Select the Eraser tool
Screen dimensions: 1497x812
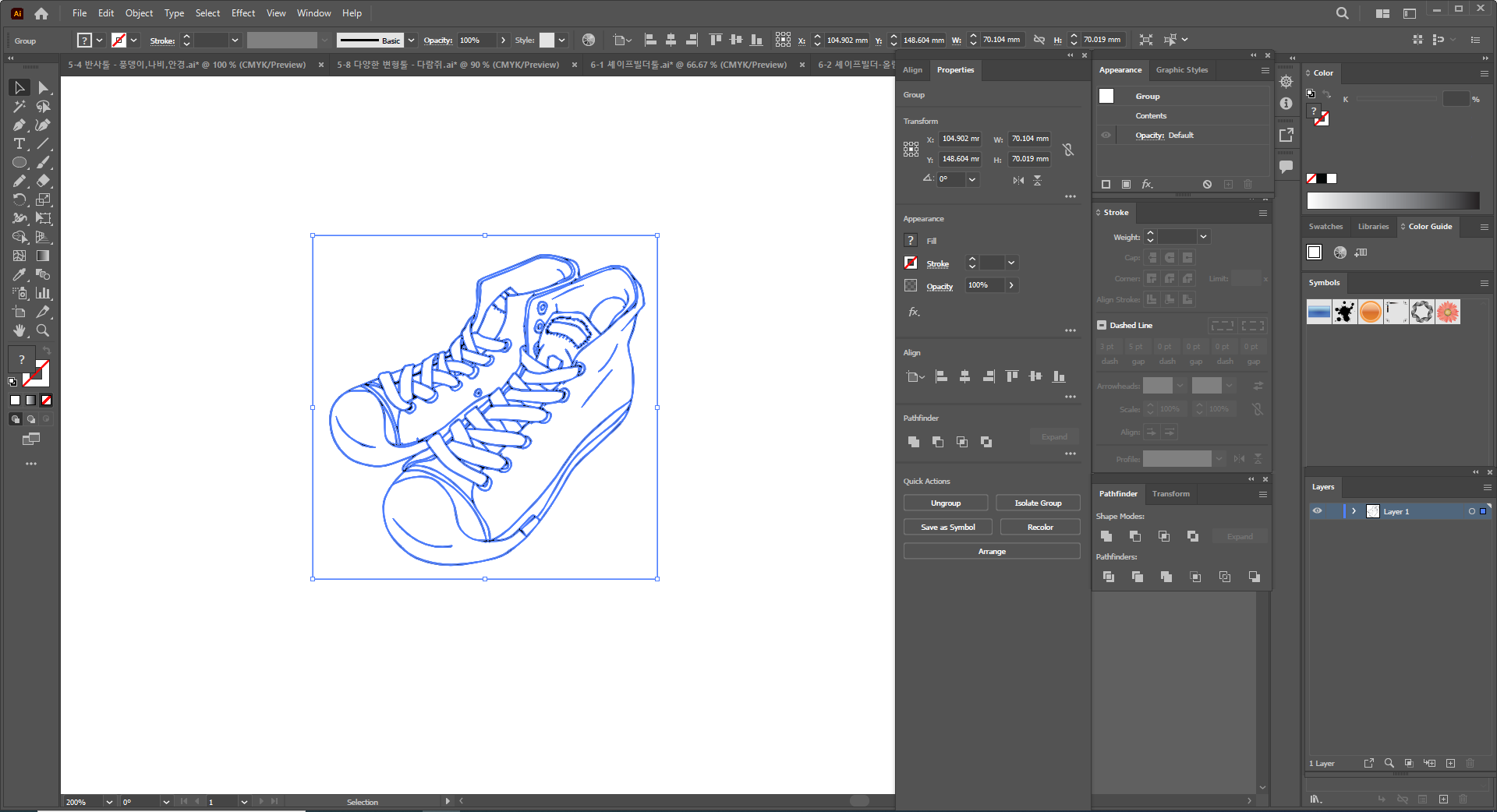point(44,181)
